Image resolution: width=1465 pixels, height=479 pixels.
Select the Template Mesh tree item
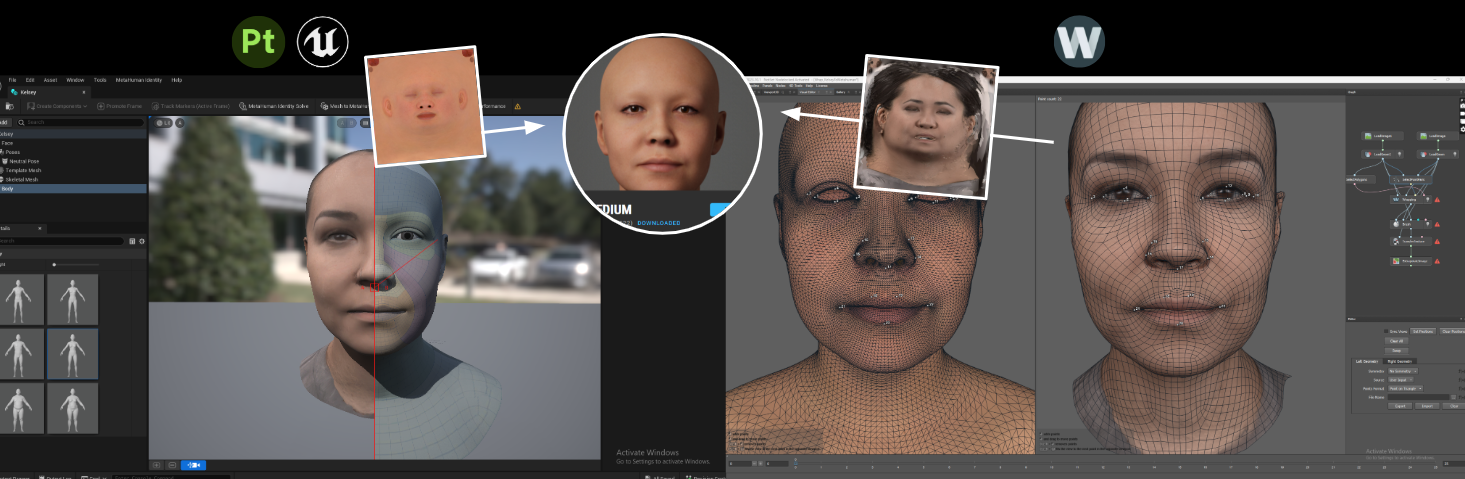coord(73,170)
